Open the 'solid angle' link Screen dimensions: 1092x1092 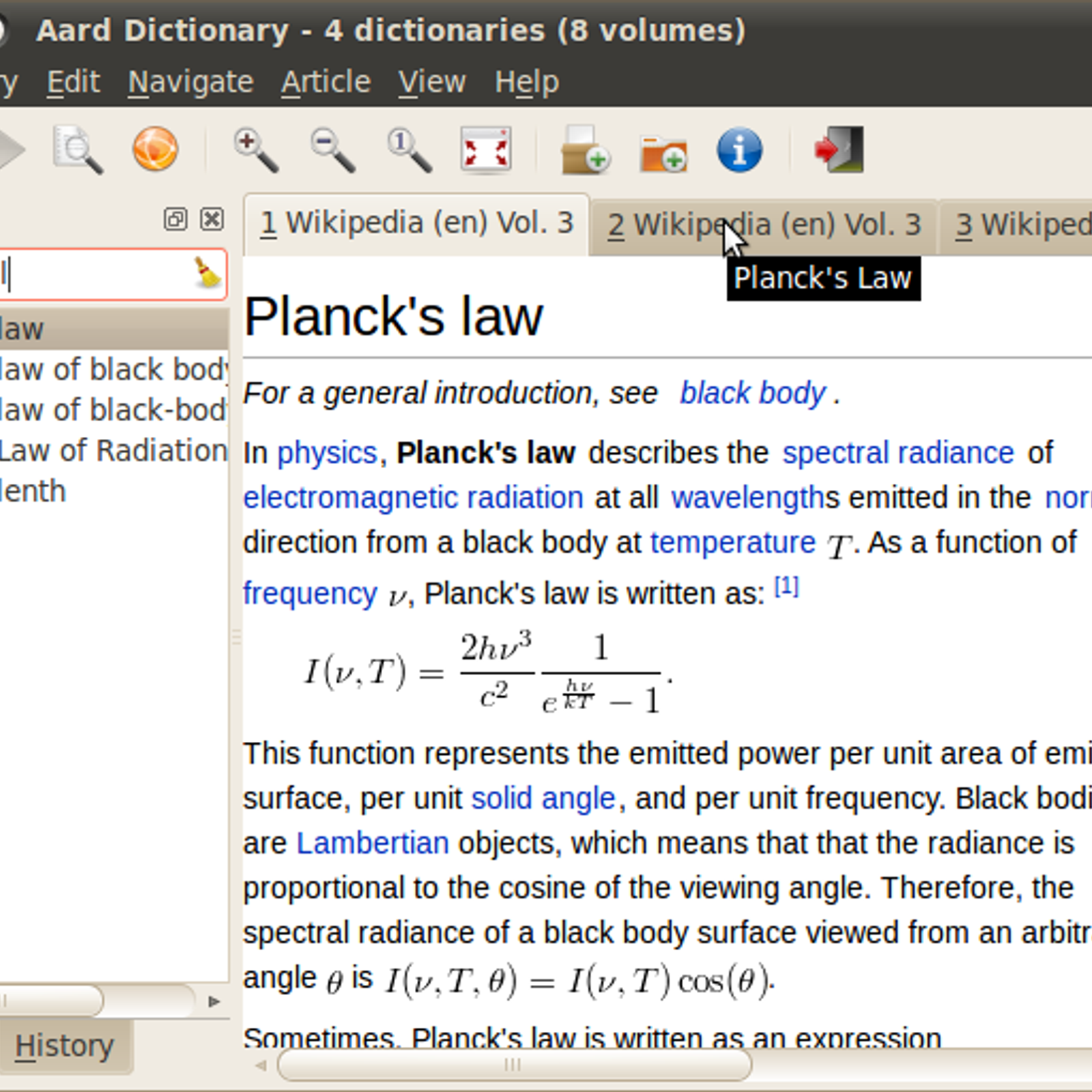543,799
